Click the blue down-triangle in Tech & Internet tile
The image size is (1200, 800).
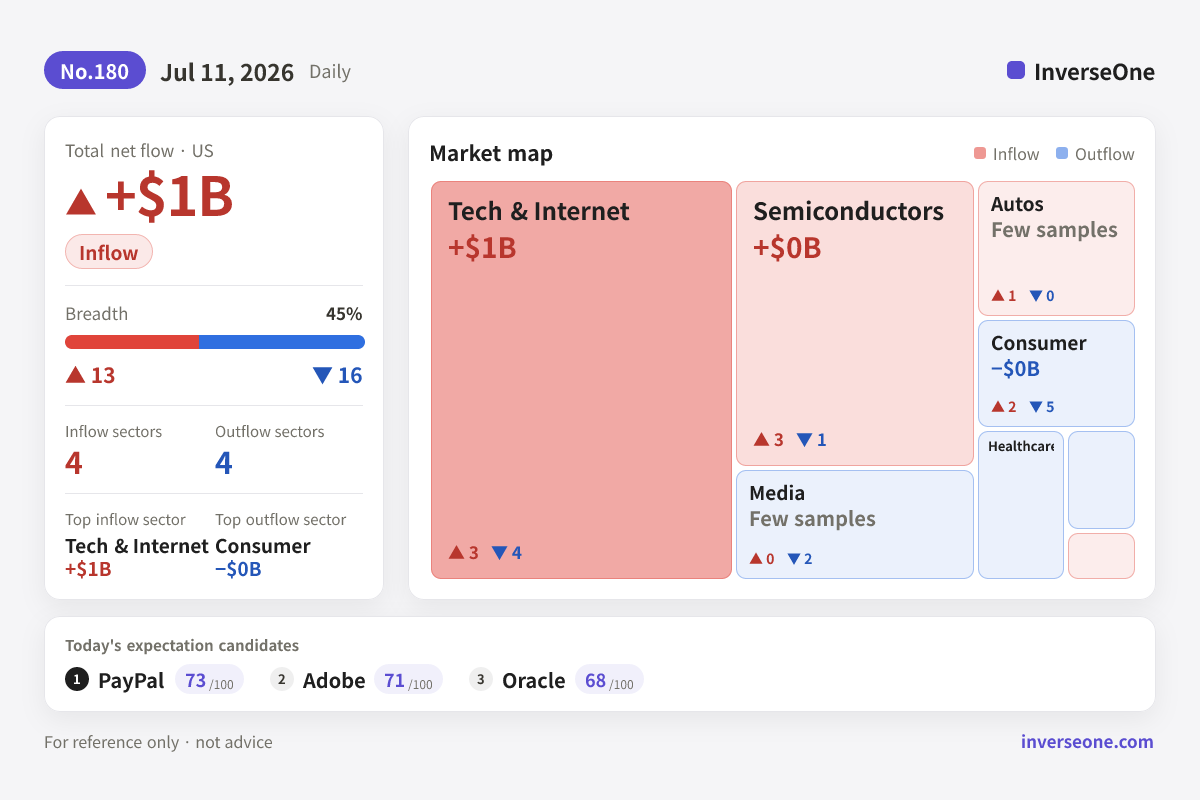click(x=500, y=552)
